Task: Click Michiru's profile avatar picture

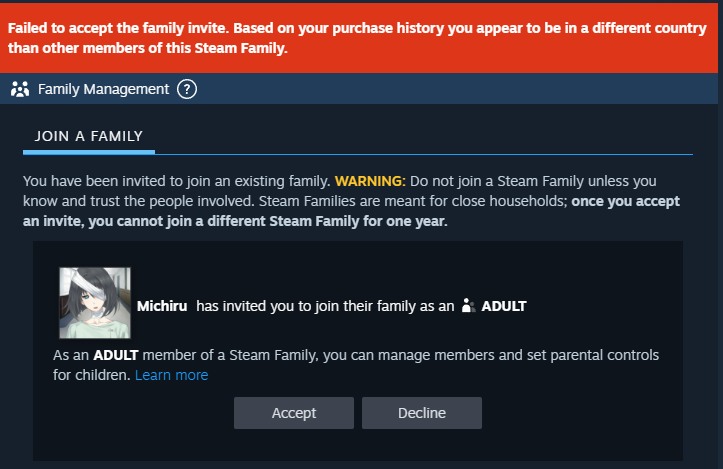Action: tap(95, 303)
